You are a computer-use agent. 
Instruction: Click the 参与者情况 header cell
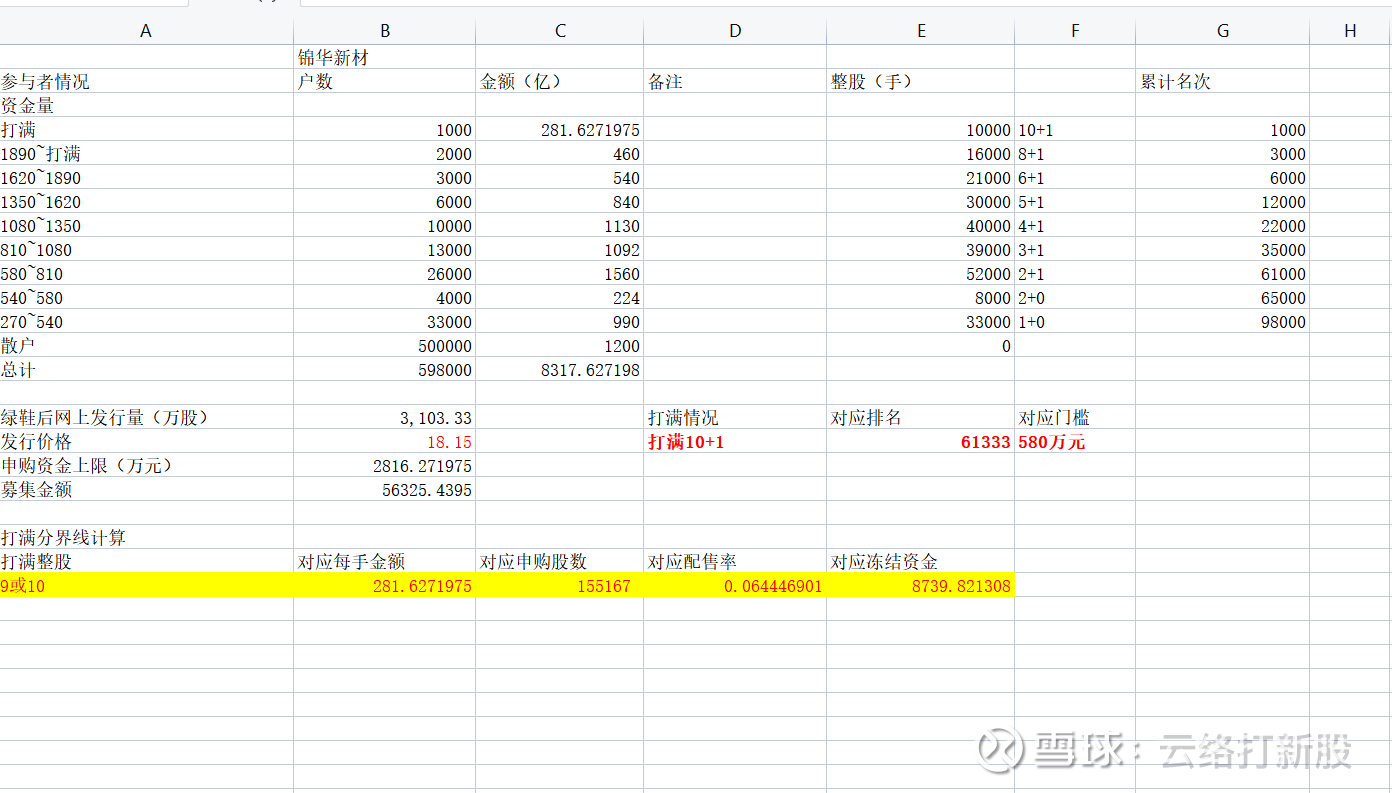tap(146, 81)
